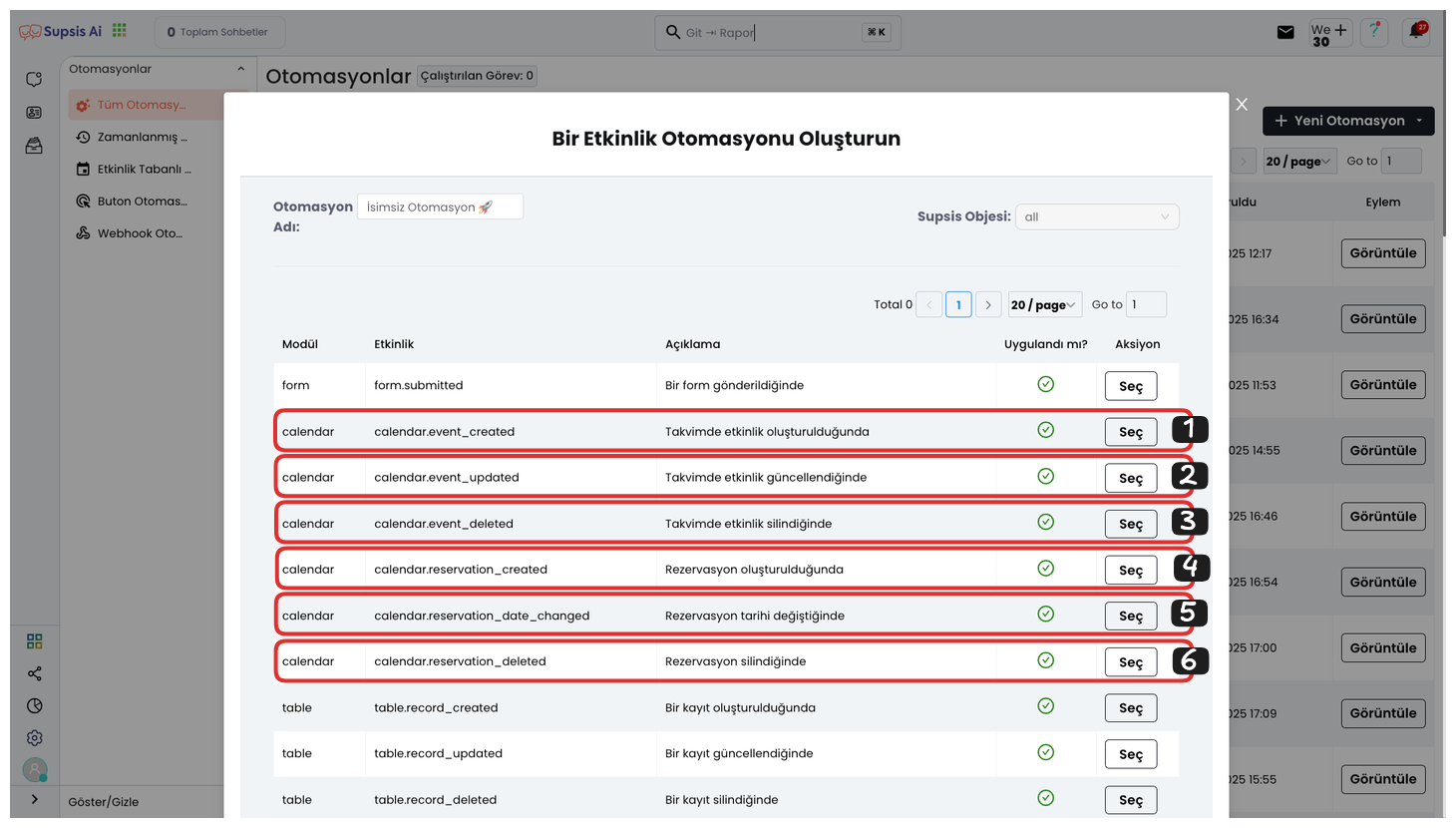Click the We 30 plus icon
Screen dimensions: 1456x828
1329,34
